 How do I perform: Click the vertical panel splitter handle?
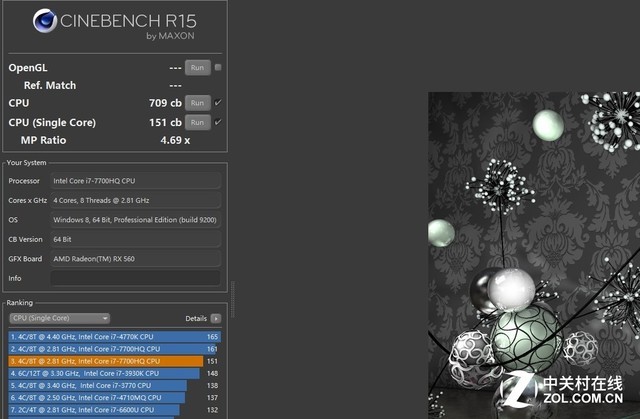pyautogui.click(x=233, y=299)
